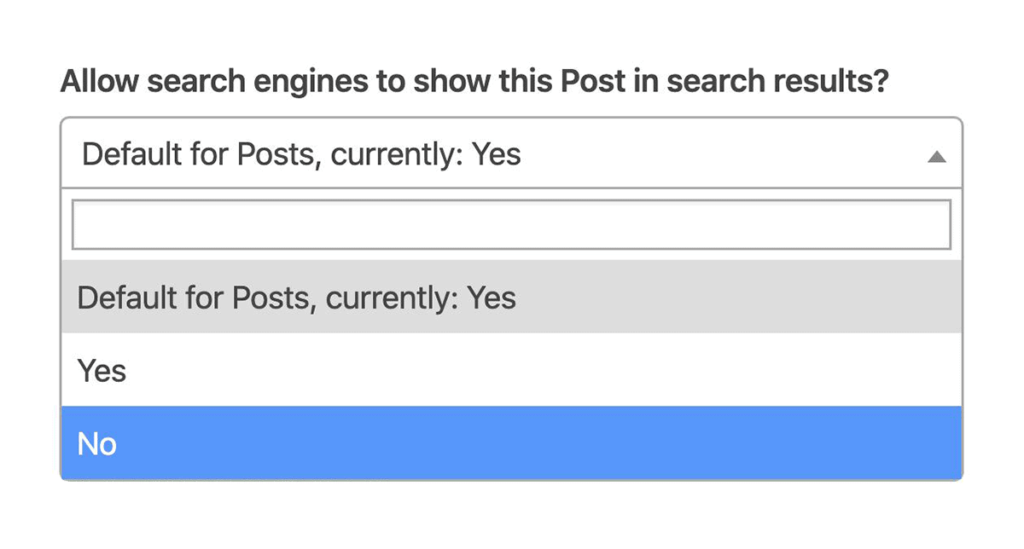Image resolution: width=1024 pixels, height=549 pixels.
Task: Close dropdown via the upward triangle
Action: click(936, 156)
